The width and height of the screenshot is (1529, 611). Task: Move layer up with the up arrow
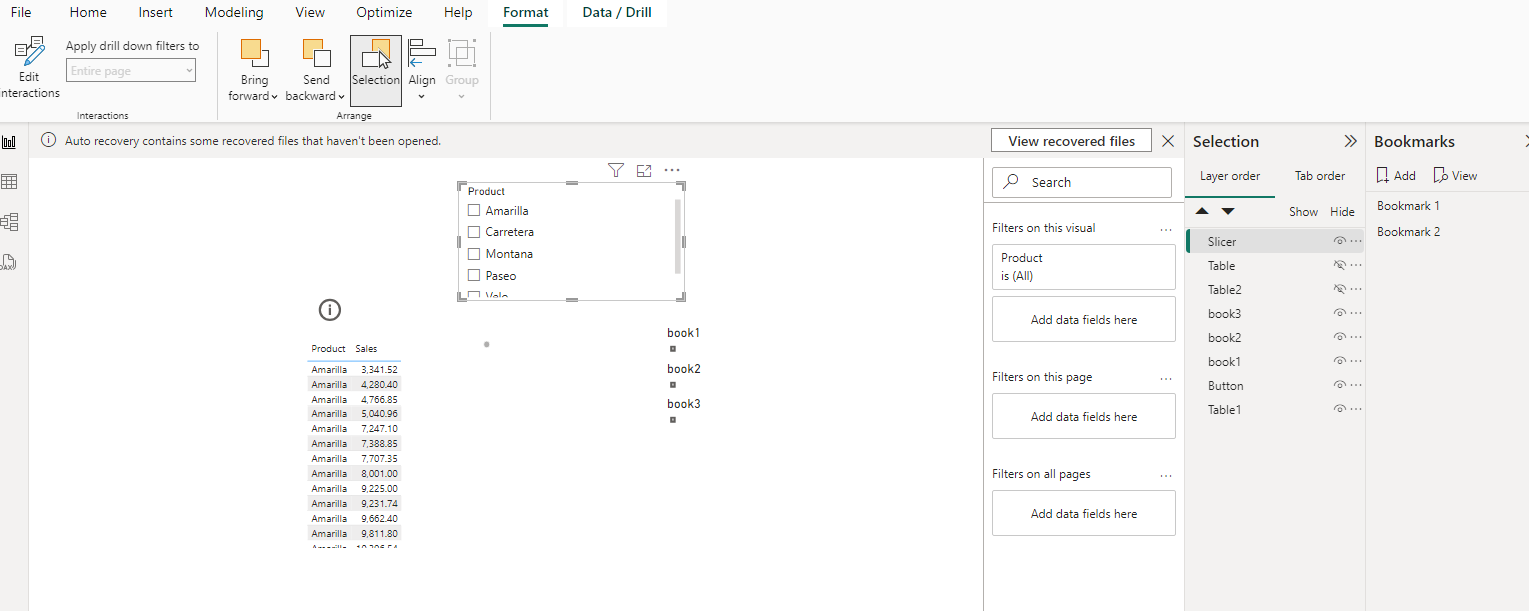(x=1202, y=211)
